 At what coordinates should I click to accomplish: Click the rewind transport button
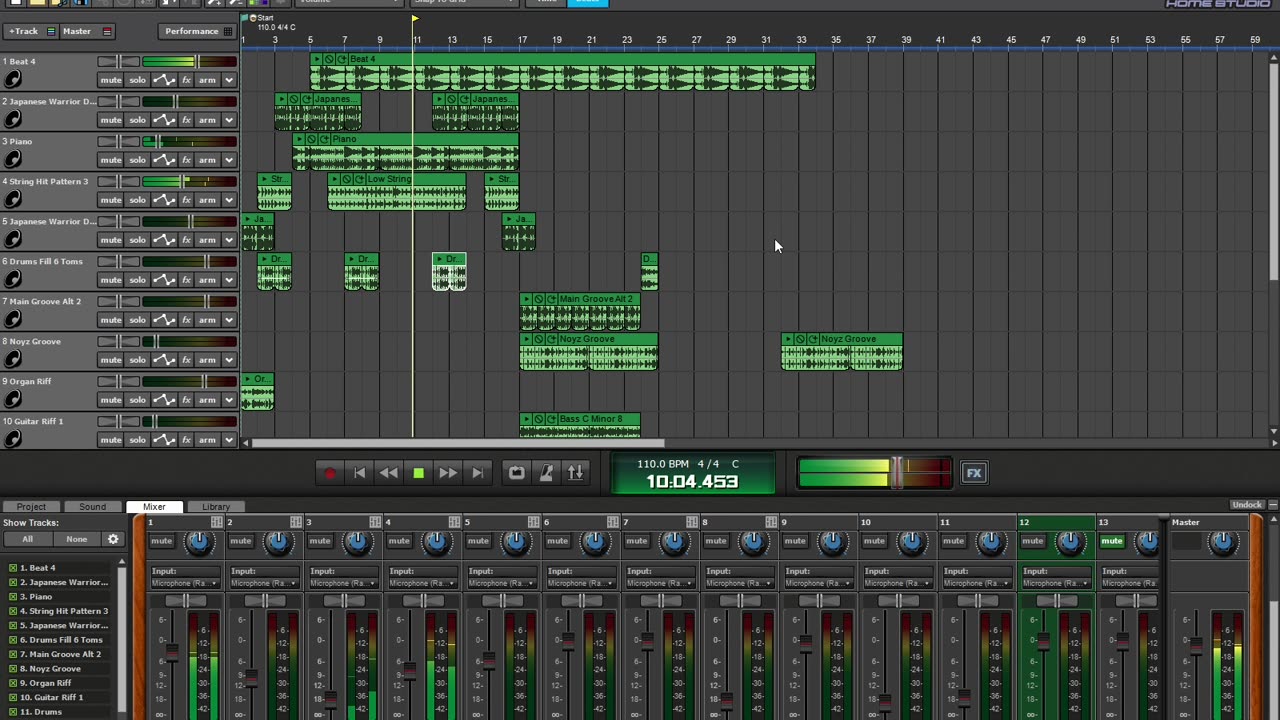tap(389, 473)
